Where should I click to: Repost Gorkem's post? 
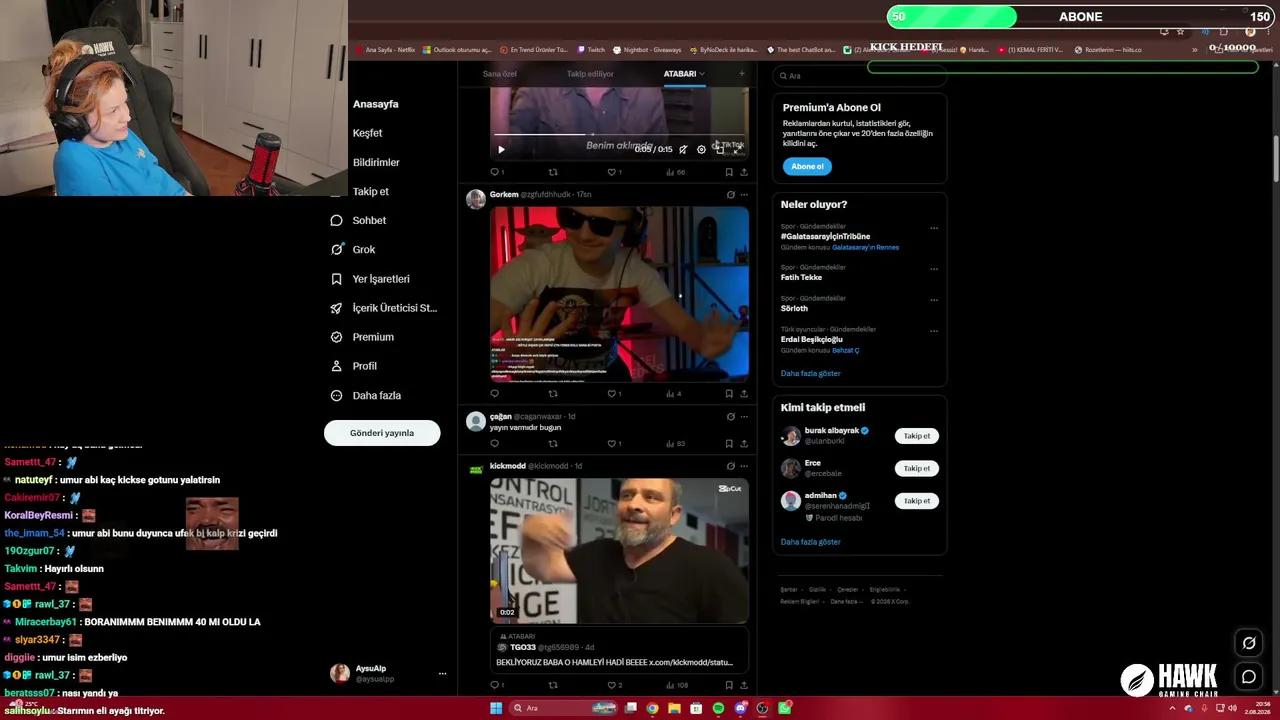tap(553, 394)
